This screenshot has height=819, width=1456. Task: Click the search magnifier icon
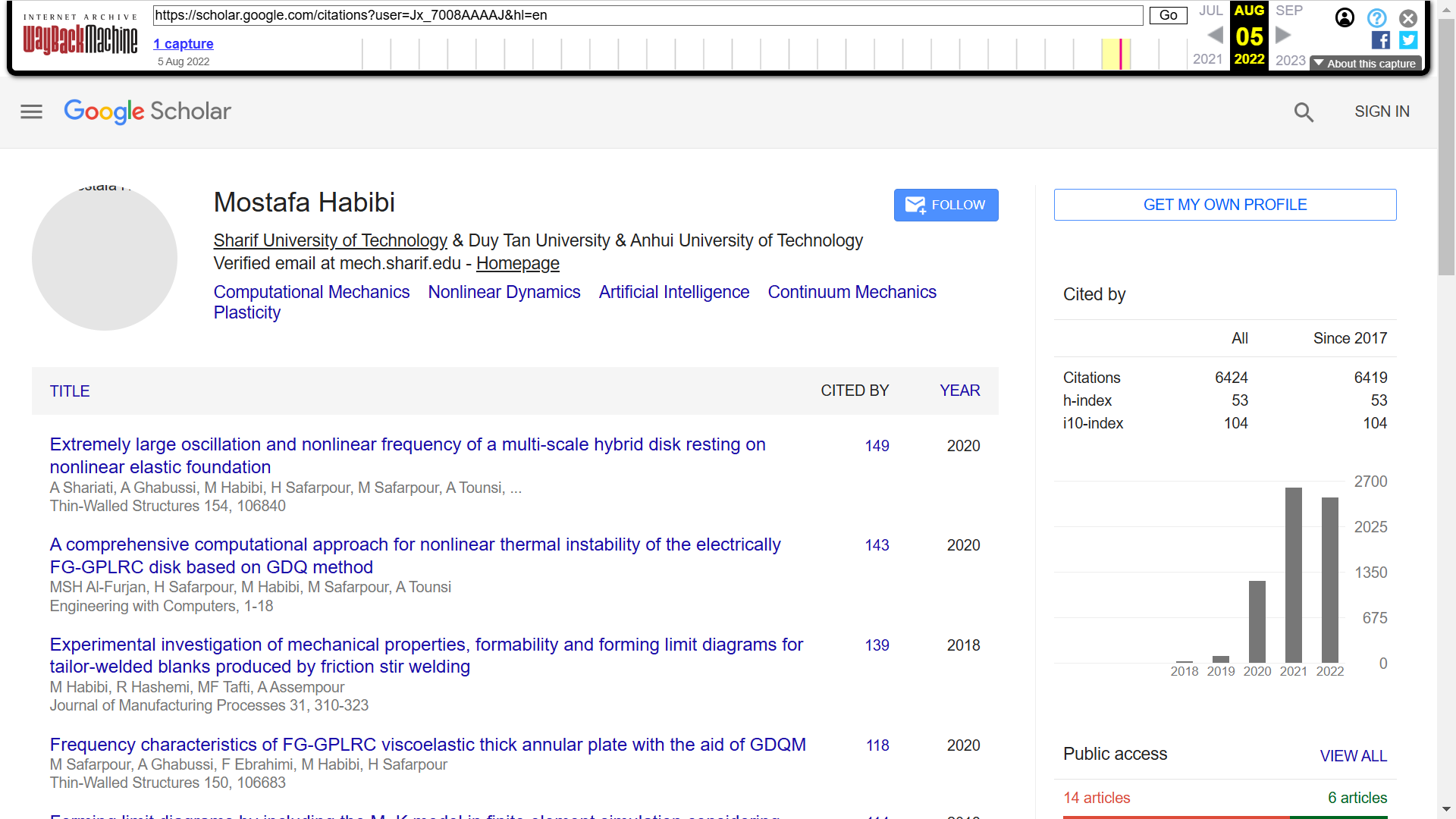pyautogui.click(x=1304, y=112)
